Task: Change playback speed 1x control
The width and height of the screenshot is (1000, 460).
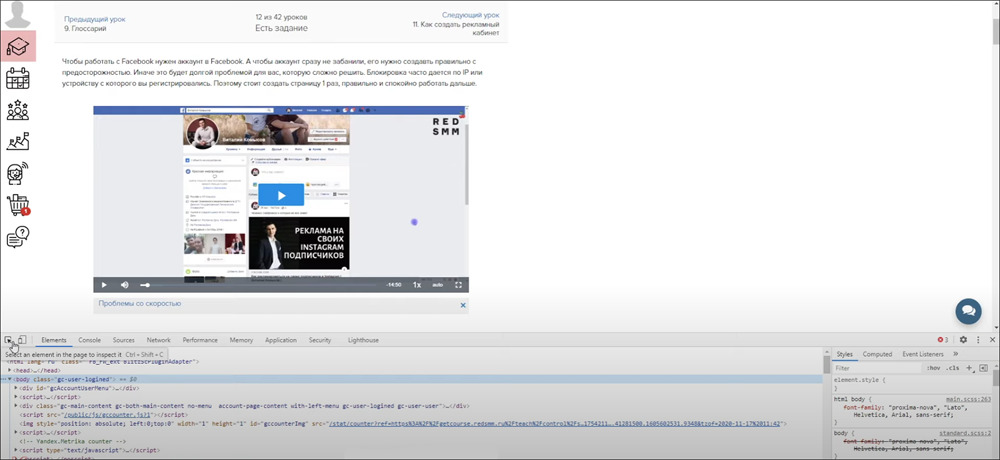Action: (x=417, y=285)
